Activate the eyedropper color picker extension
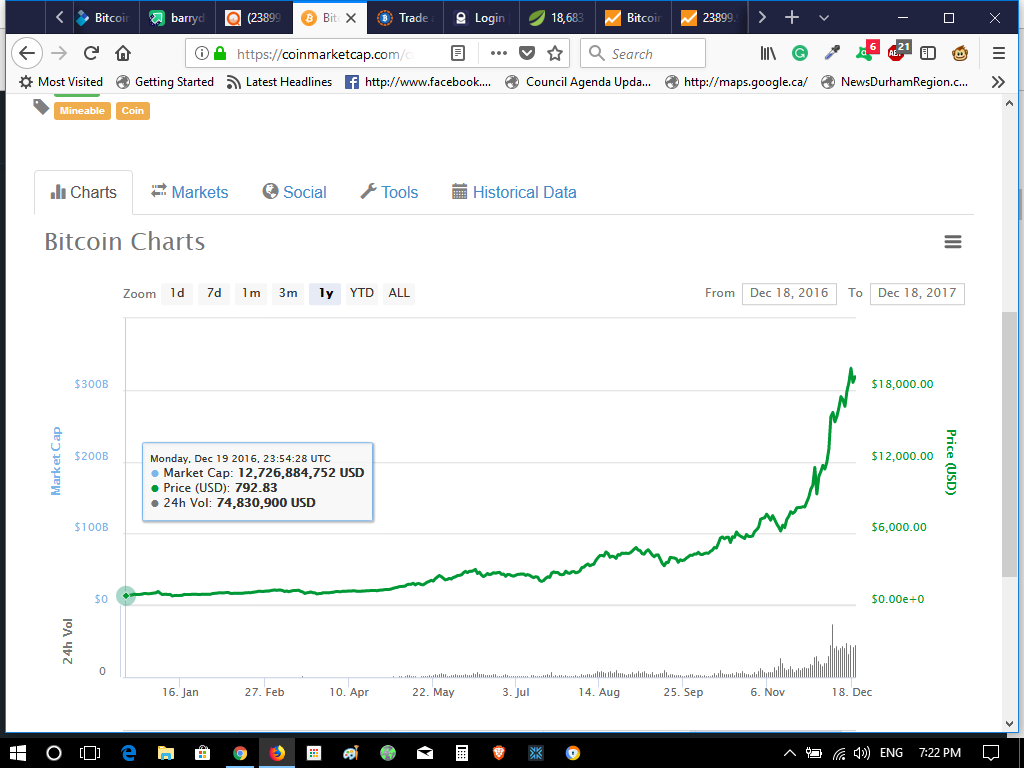The width and height of the screenshot is (1024, 768). [x=832, y=54]
